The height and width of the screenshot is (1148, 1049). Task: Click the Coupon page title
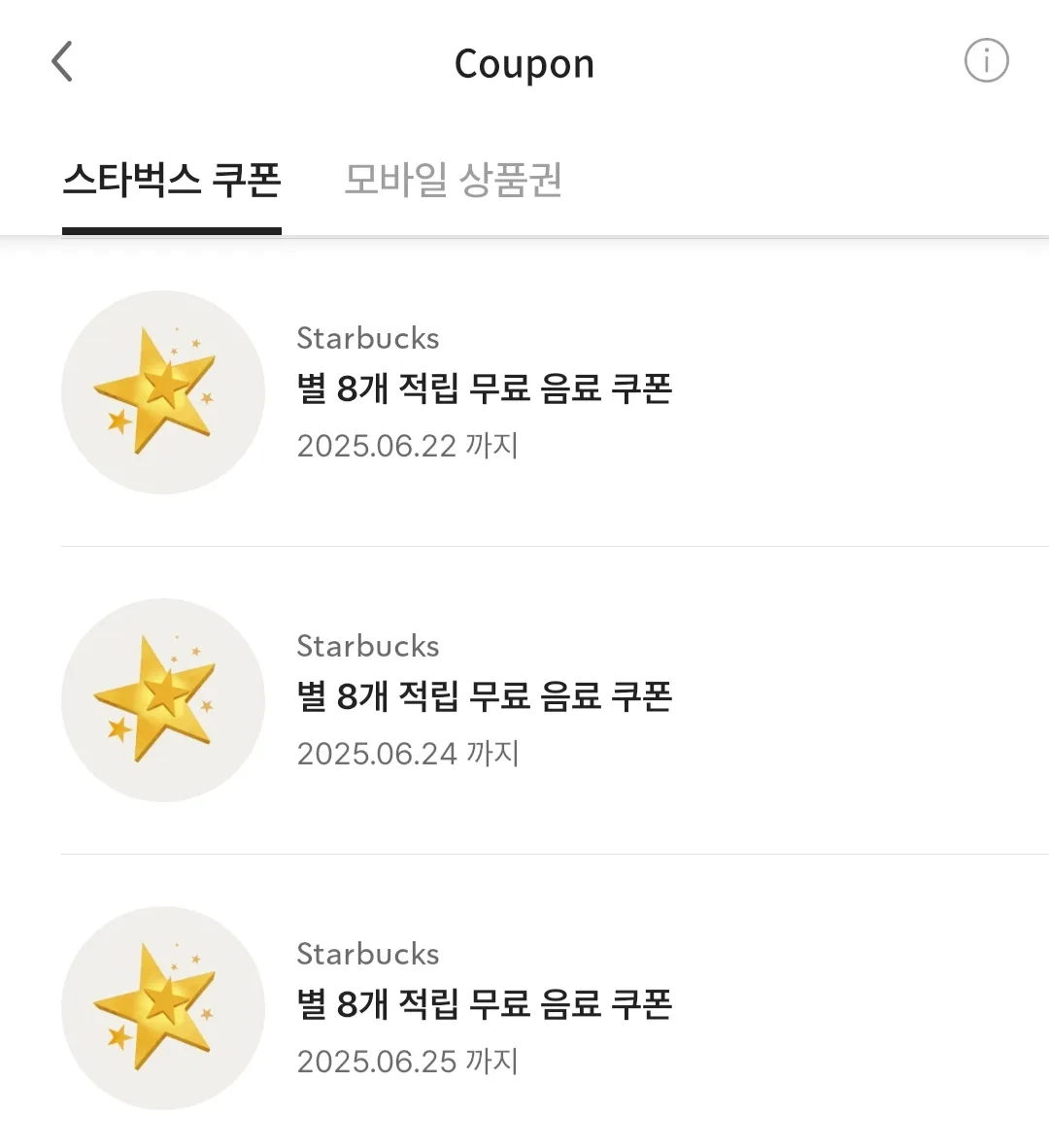[x=524, y=64]
